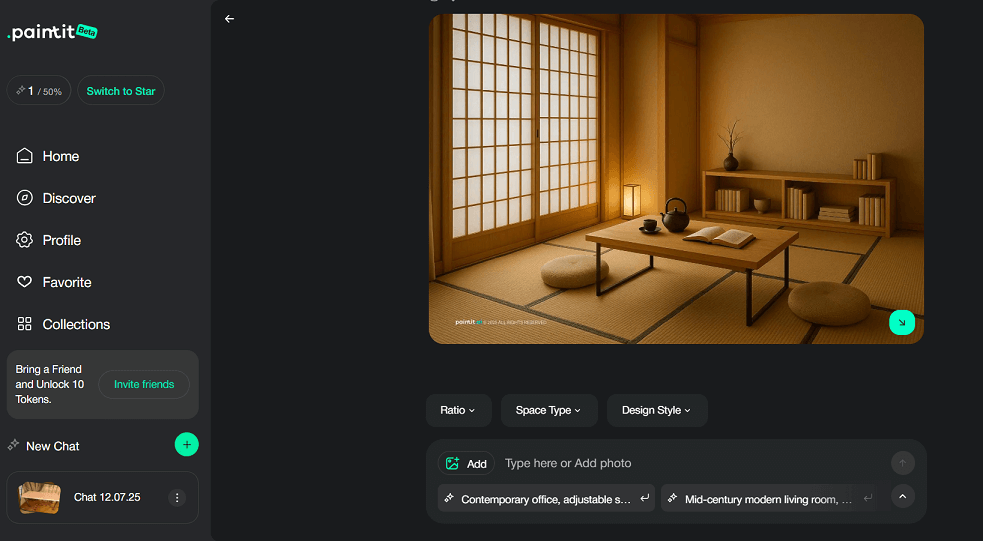
Task: Click the token count indicator
Action: click(39, 91)
